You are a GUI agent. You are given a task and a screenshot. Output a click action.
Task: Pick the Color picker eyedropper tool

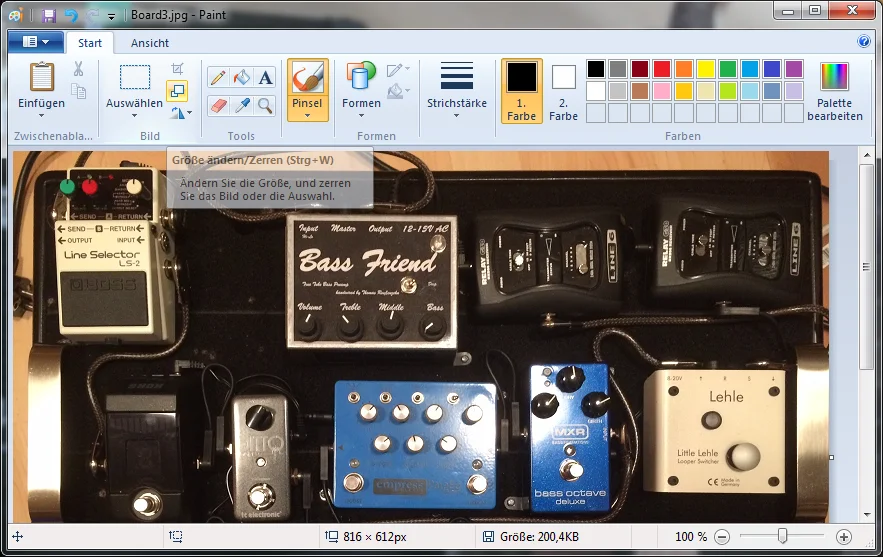pyautogui.click(x=241, y=105)
